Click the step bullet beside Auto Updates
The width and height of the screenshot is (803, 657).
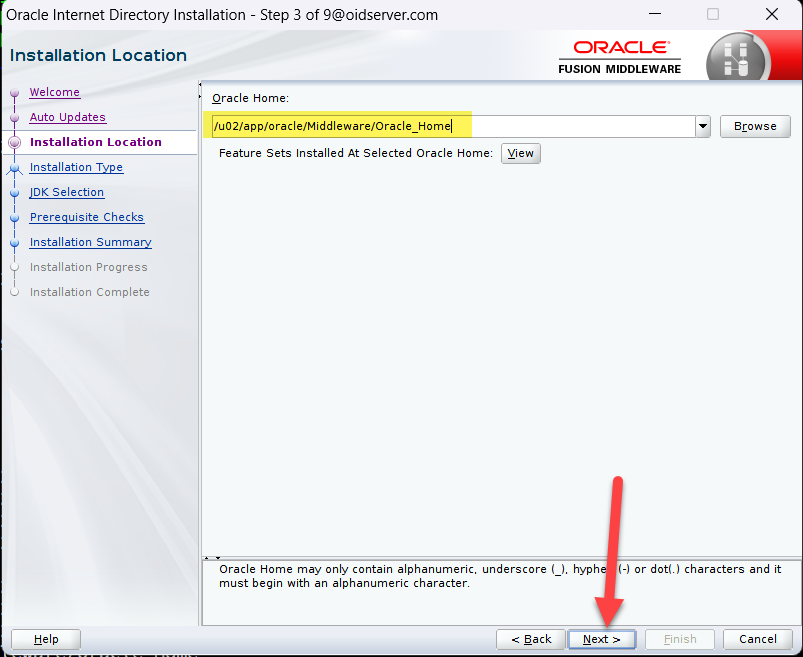[x=14, y=118]
